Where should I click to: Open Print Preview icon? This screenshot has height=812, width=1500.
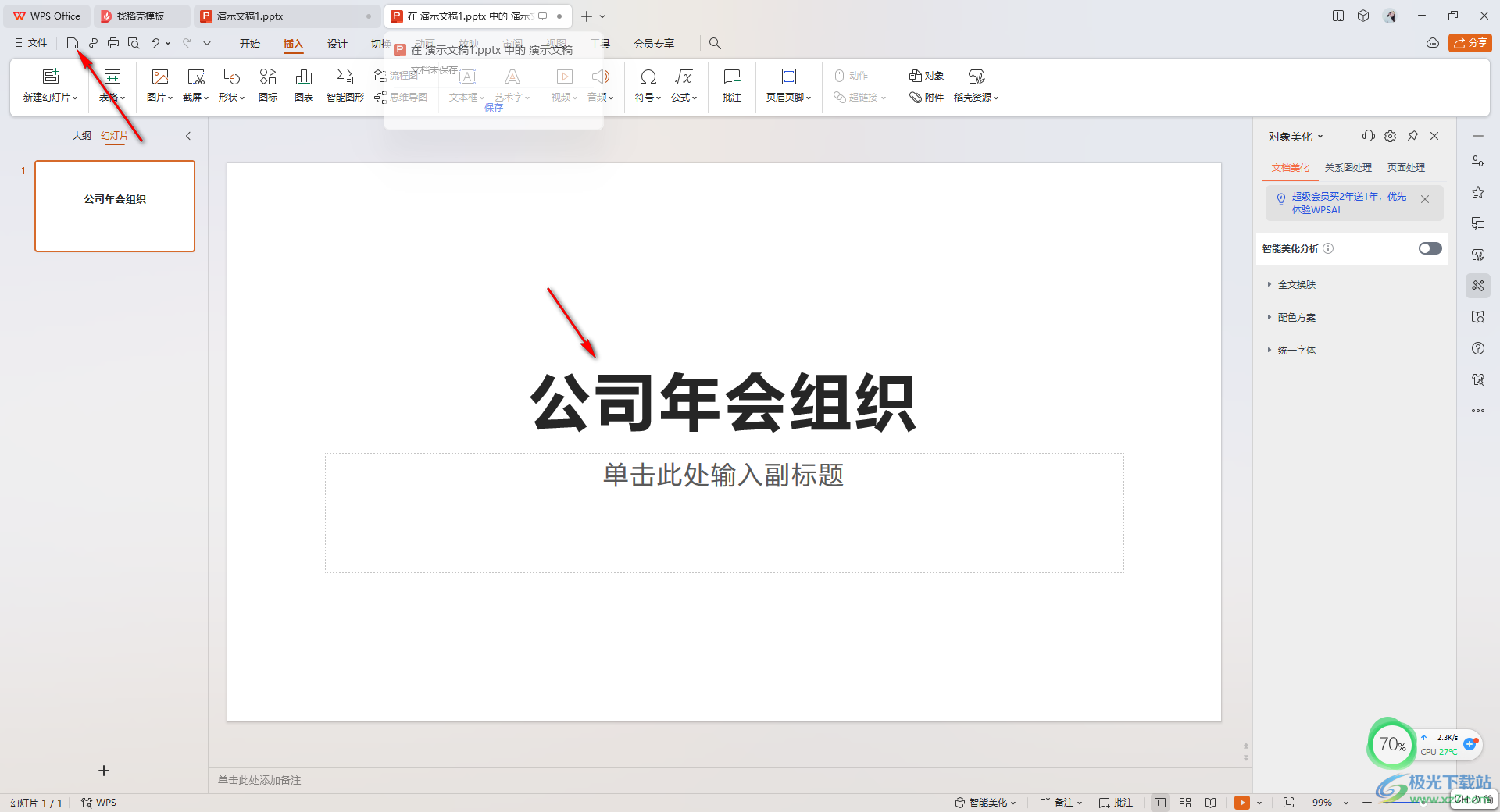(x=134, y=43)
